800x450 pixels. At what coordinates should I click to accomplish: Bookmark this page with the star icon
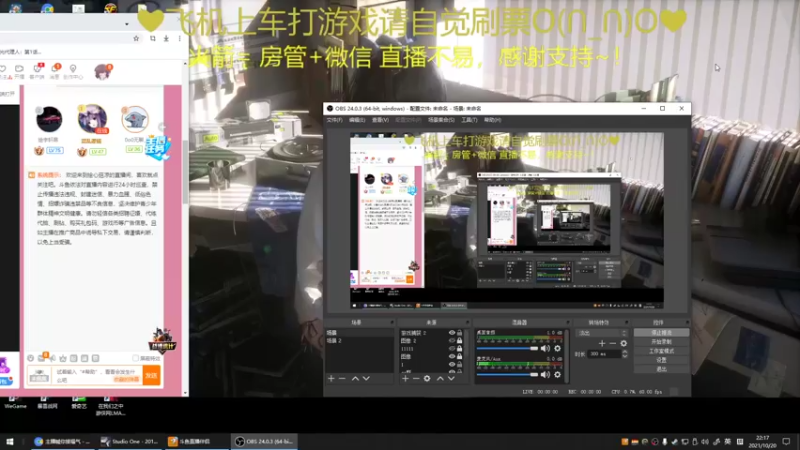[136, 38]
